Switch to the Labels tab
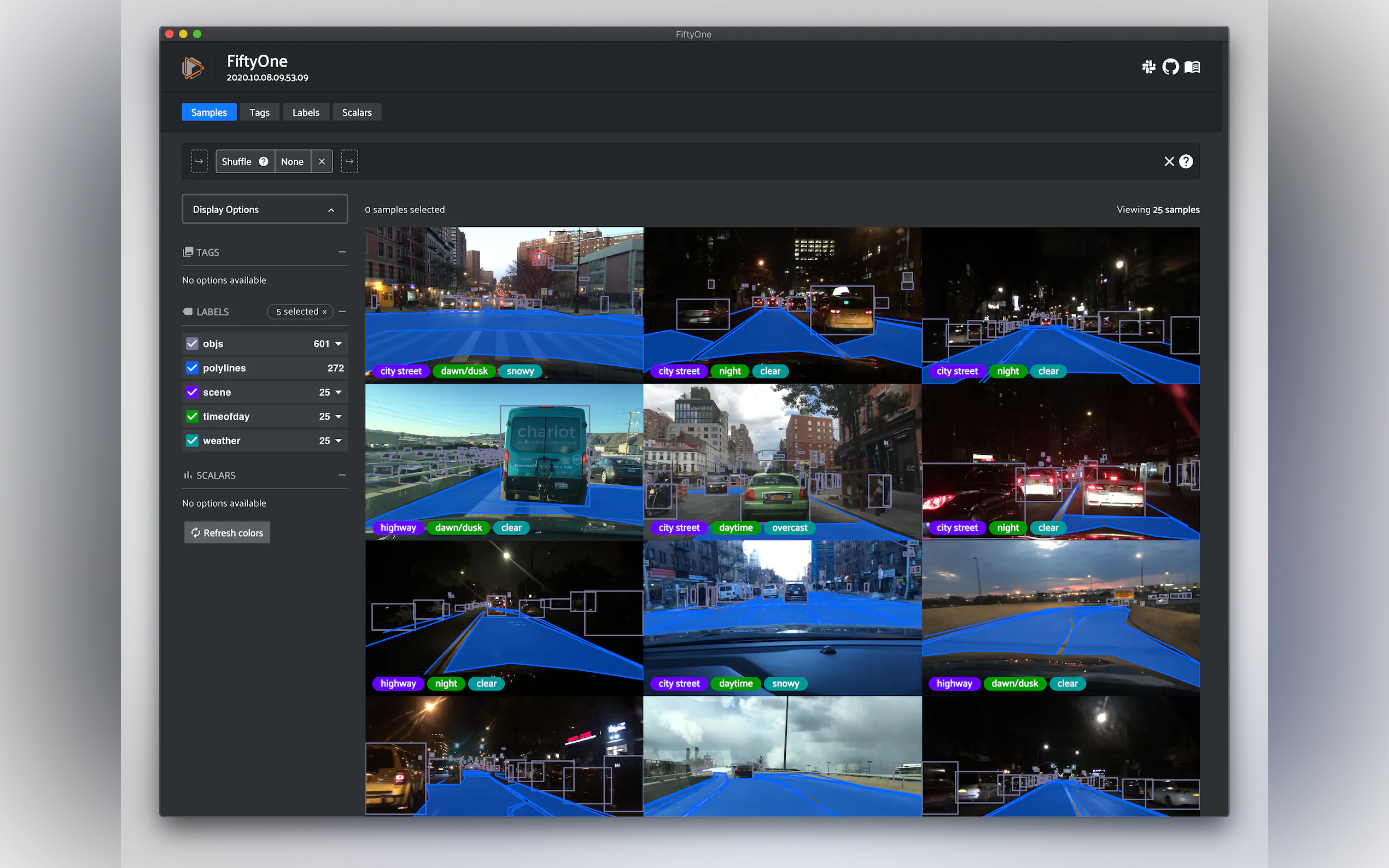 [x=306, y=113]
